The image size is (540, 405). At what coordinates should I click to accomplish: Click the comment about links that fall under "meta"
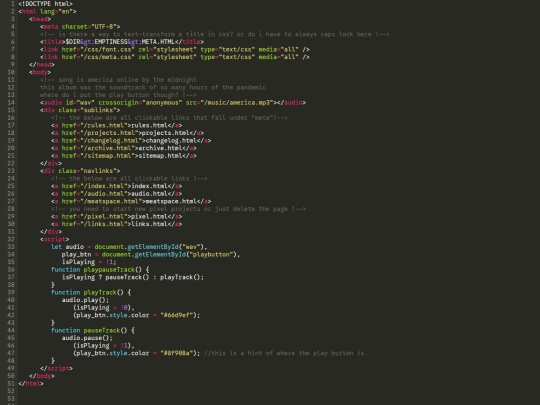[169, 117]
